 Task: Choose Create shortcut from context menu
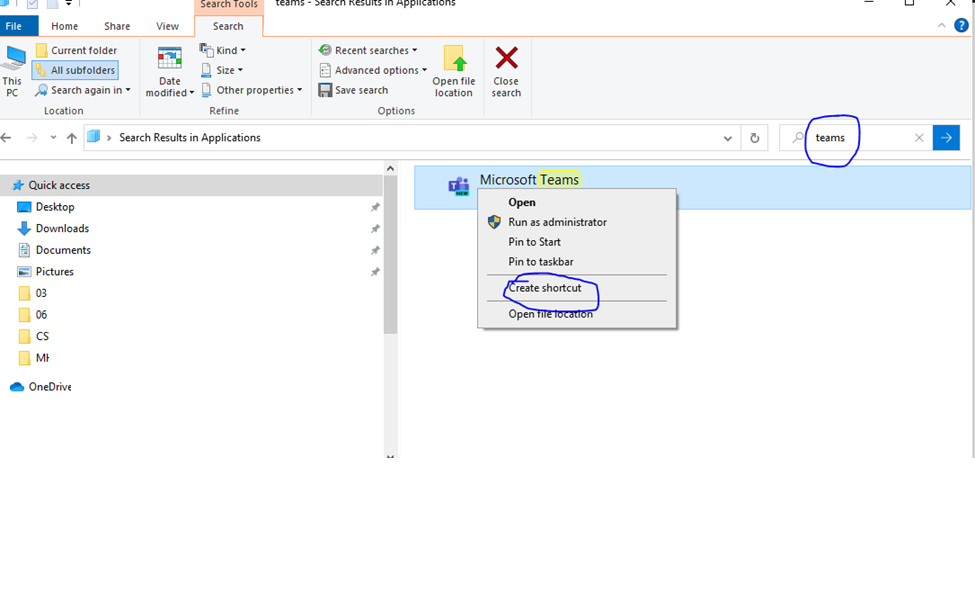click(545, 288)
